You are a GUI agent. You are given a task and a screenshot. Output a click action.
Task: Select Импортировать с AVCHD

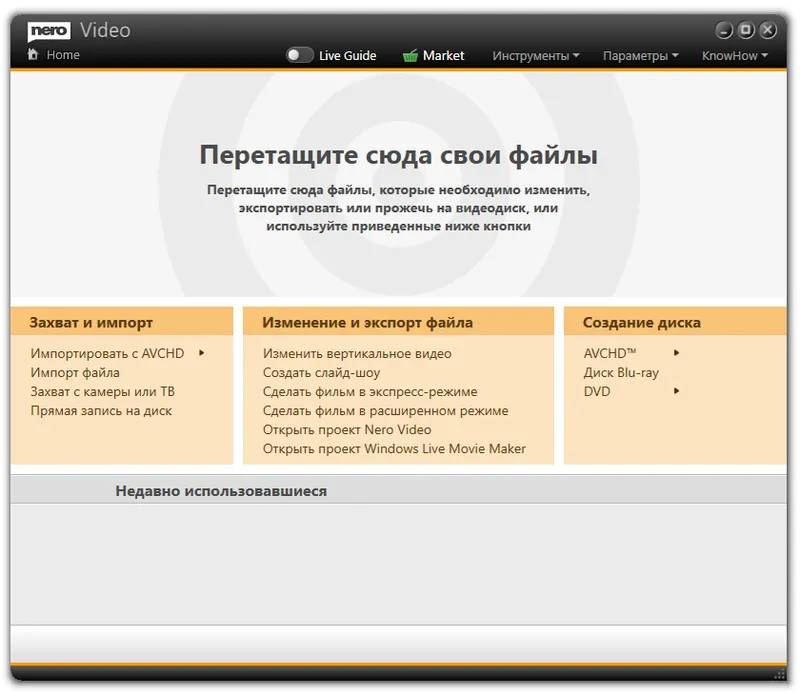click(x=107, y=353)
